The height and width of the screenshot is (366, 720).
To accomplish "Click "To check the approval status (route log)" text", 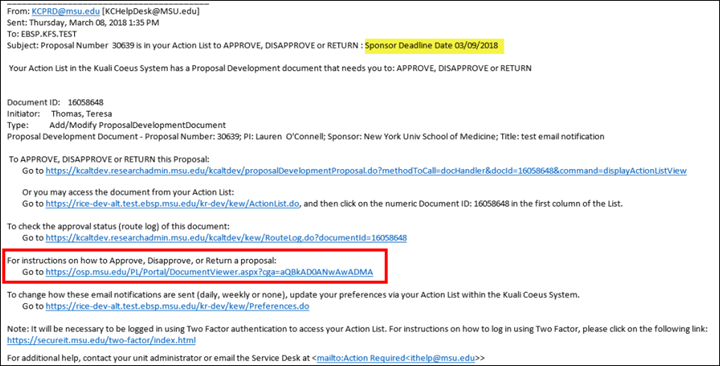I will (x=118, y=226).
